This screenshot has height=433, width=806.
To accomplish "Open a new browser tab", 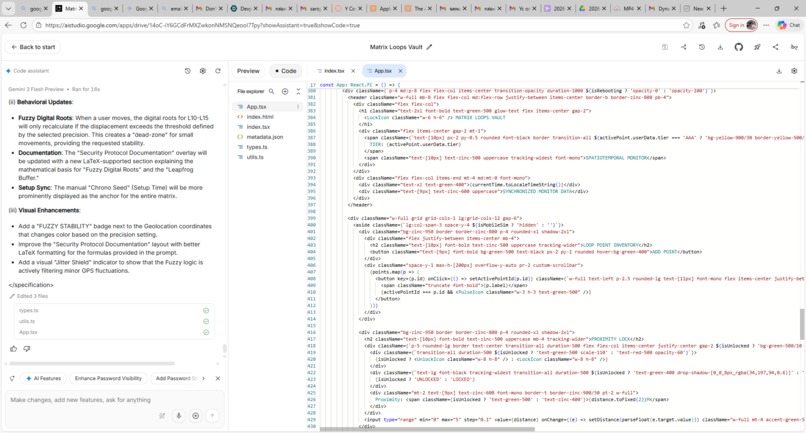I will pyautogui.click(x=723, y=8).
